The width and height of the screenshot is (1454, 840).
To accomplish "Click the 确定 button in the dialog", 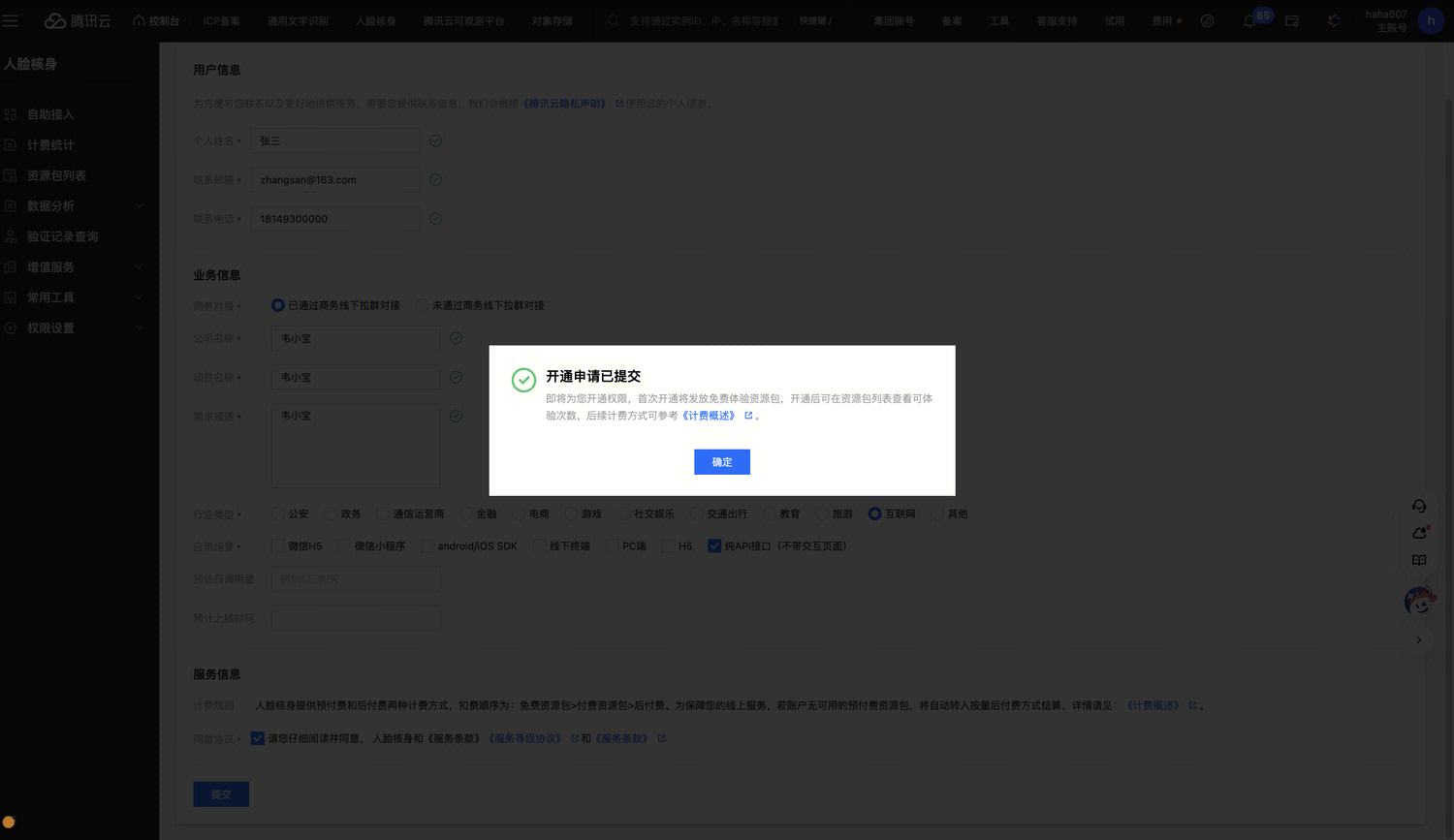I will pos(721,462).
